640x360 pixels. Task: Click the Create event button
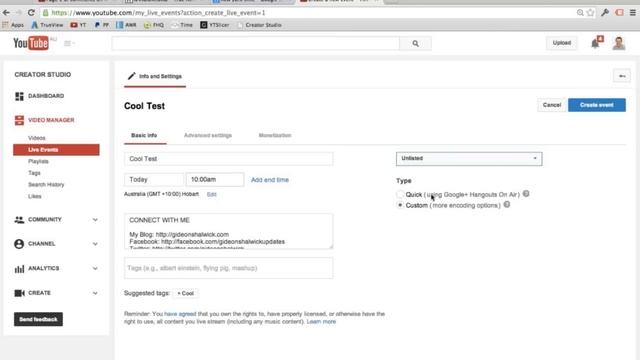click(x=597, y=105)
